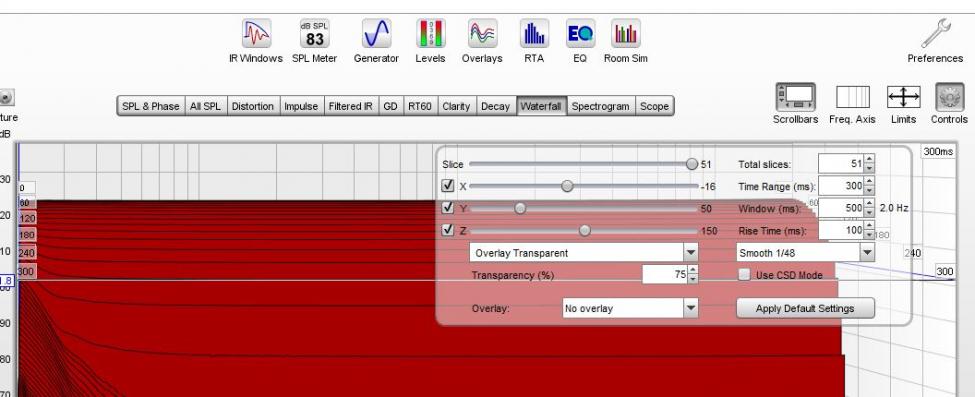The image size is (975, 397).
Task: Open the RTA analyzer
Action: pos(534,34)
